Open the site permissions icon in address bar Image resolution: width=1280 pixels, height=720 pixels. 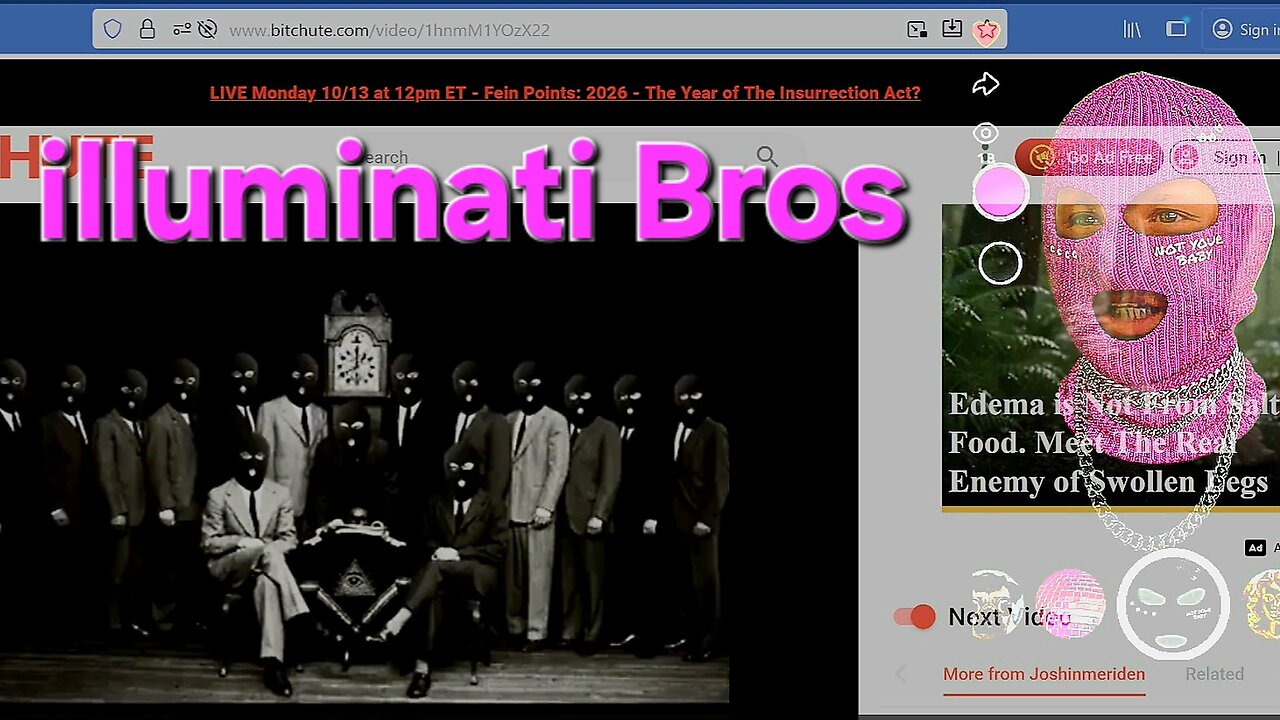[182, 30]
